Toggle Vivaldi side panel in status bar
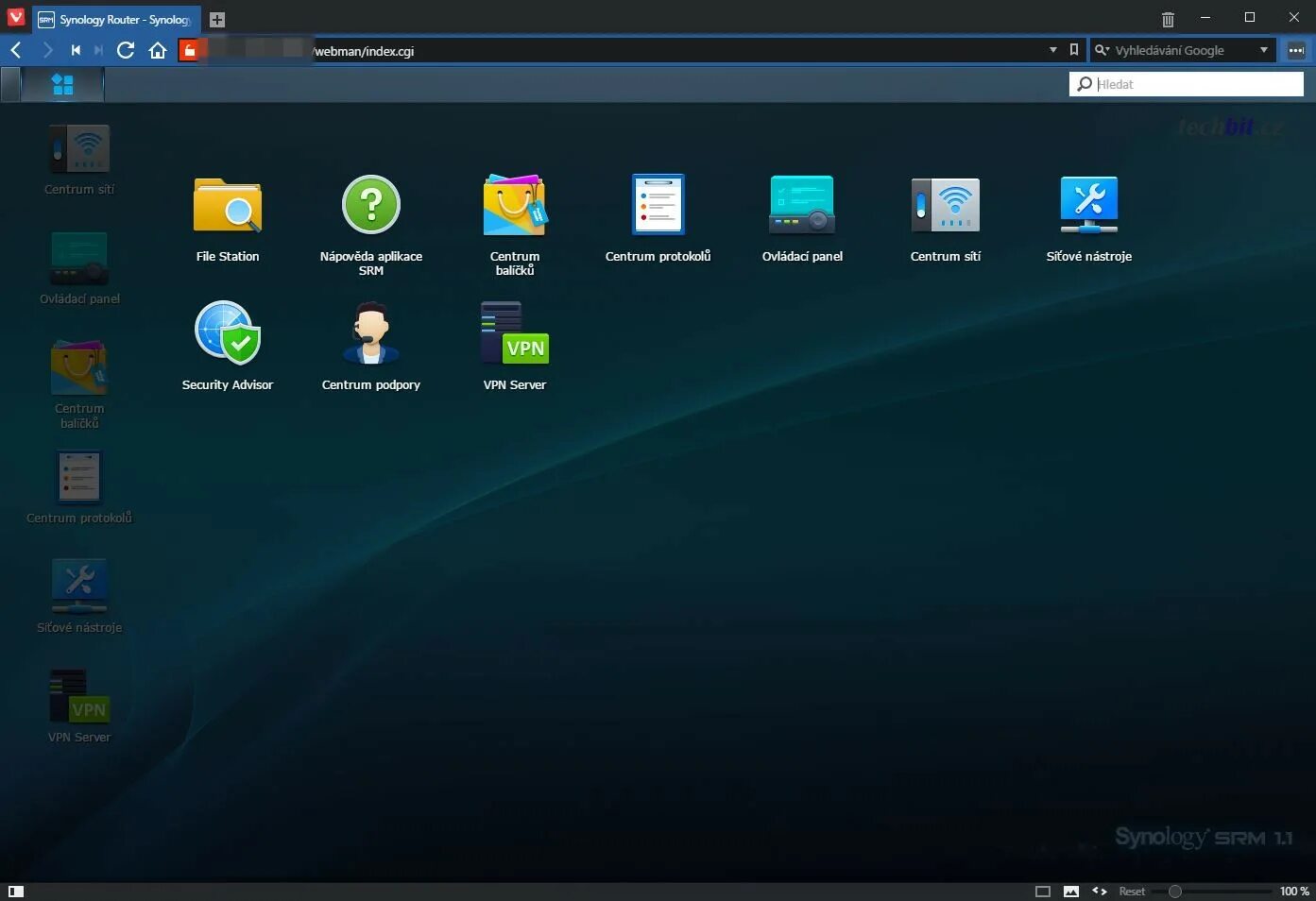This screenshot has width=1316, height=901. 16,891
